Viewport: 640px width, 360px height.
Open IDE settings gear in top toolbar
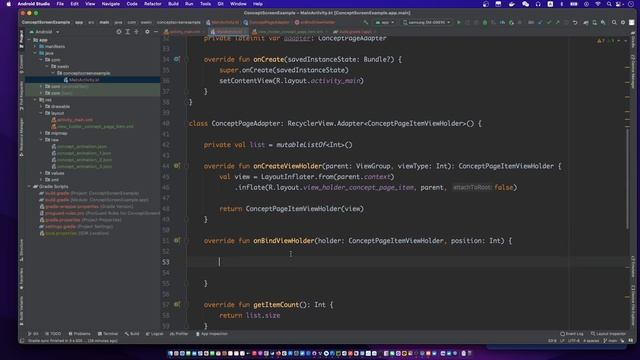click(623, 22)
